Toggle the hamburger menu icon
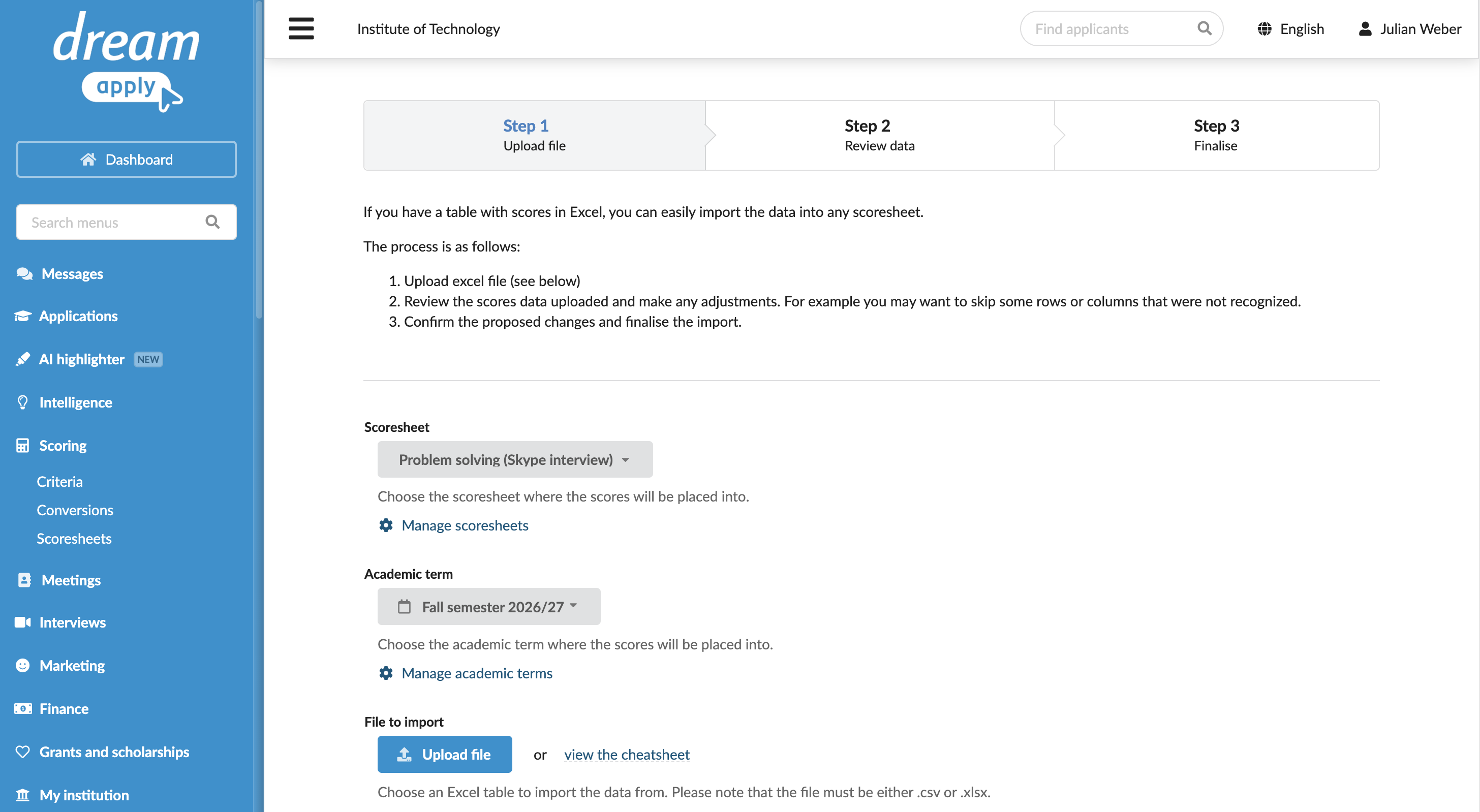 [x=301, y=28]
